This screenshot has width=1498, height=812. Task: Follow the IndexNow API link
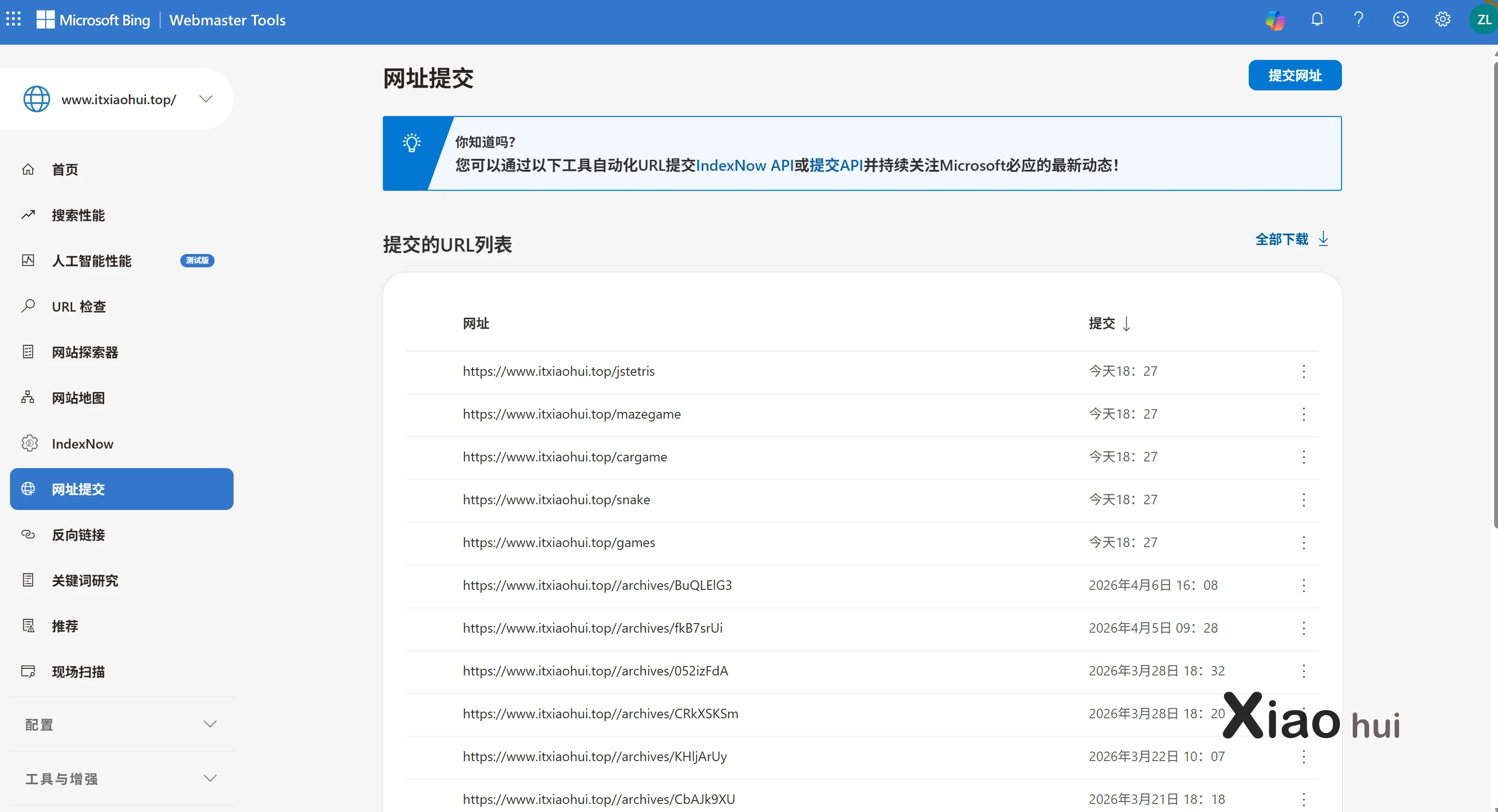pos(744,166)
